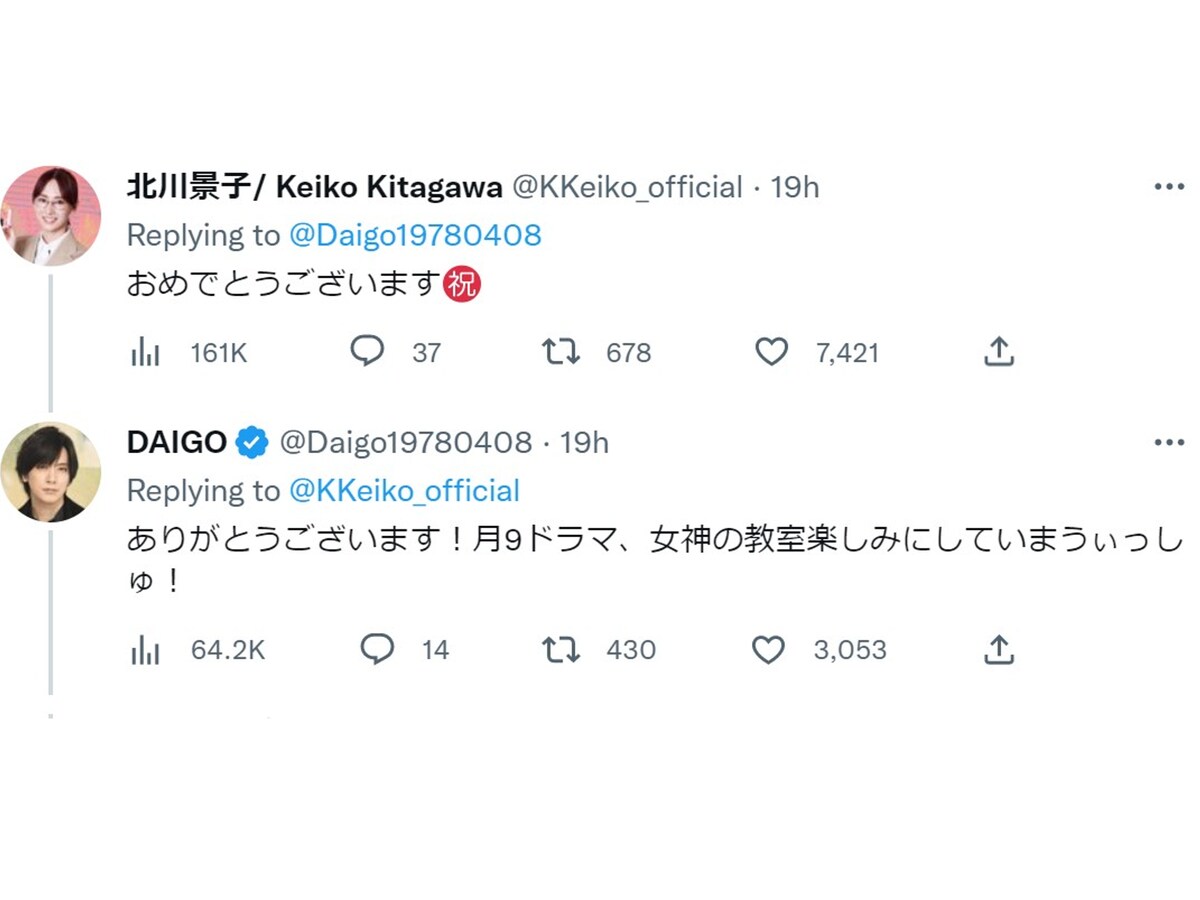1200x900 pixels.
Task: Click the 19h timestamp on DAIGO's tweet
Action: pyautogui.click(x=586, y=441)
